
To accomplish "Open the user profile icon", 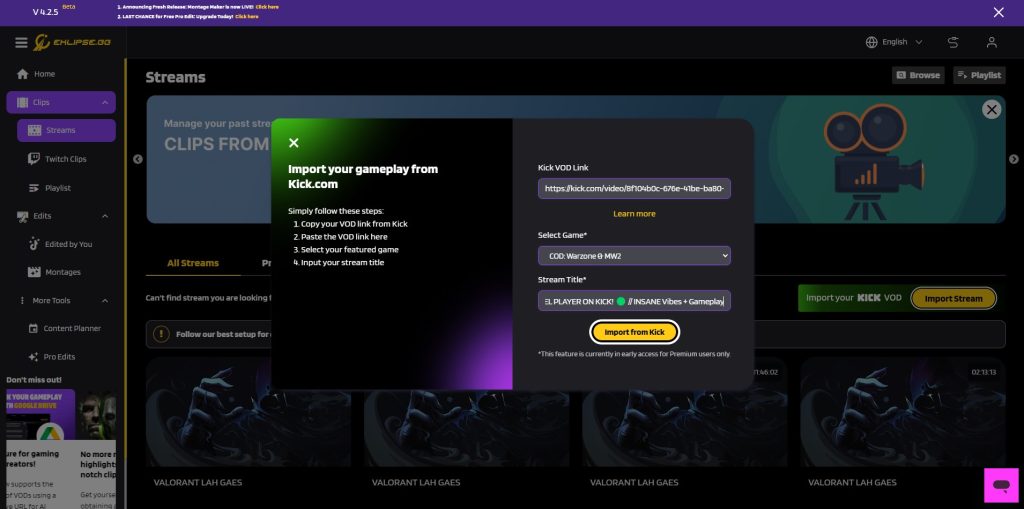I will click(991, 42).
